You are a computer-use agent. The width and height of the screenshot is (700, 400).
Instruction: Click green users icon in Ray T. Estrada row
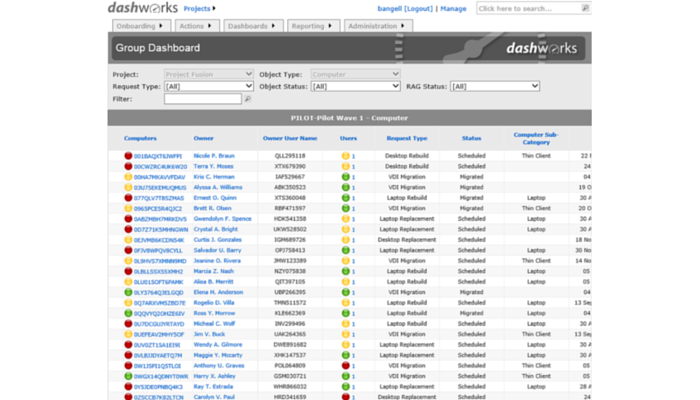[346, 387]
